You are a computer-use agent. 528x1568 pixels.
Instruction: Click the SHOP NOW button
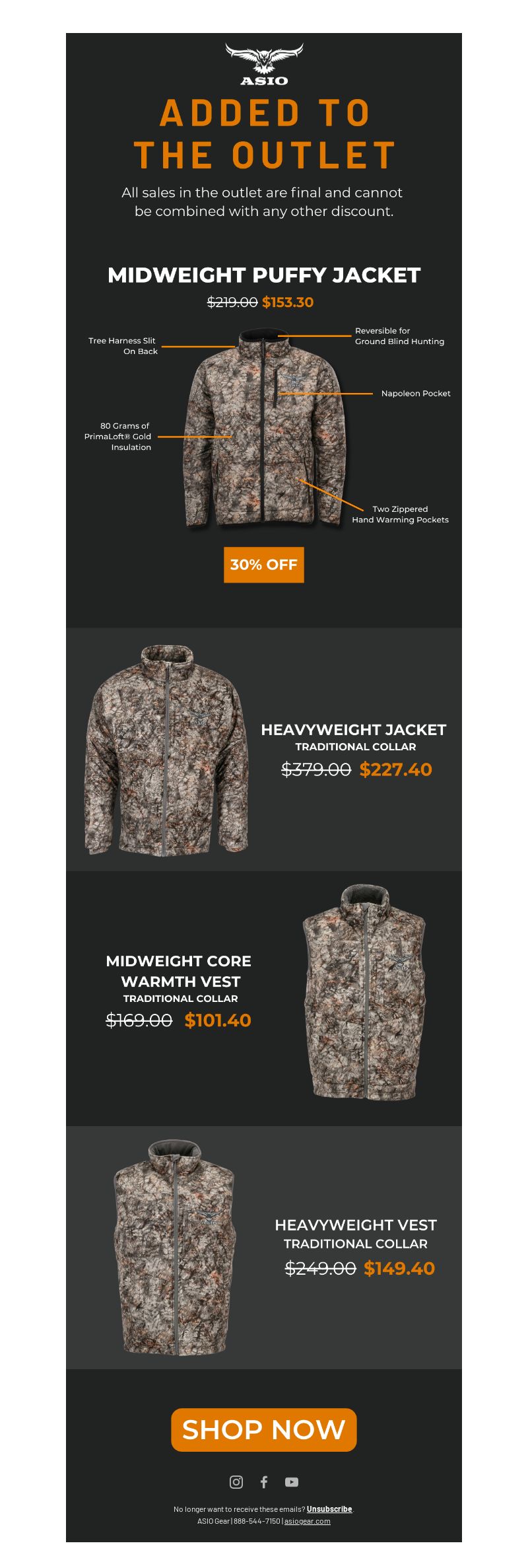pyautogui.click(x=264, y=1430)
